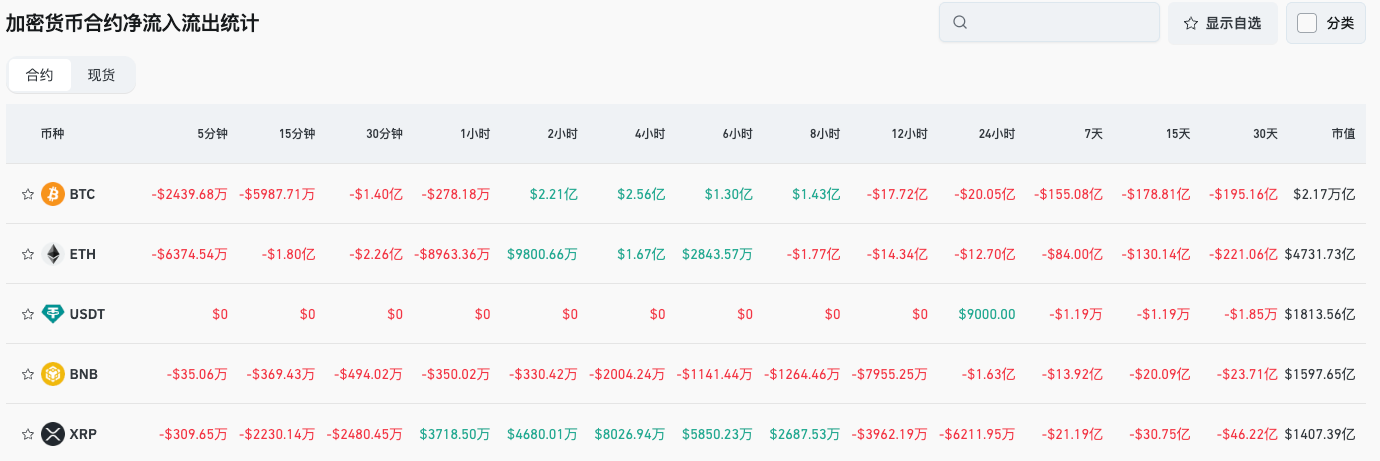Star the USDT row
The width and height of the screenshot is (1380, 461).
click(28, 314)
